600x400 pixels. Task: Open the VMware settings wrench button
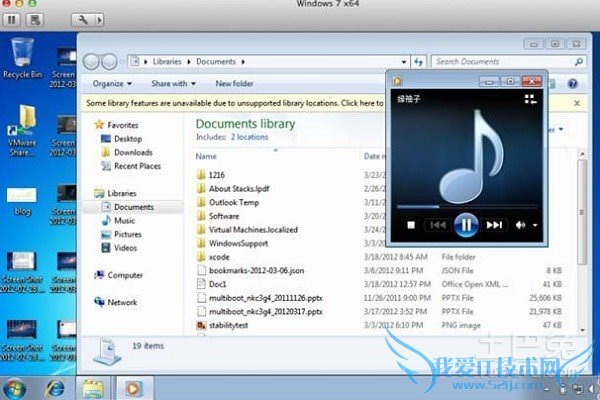point(83,19)
